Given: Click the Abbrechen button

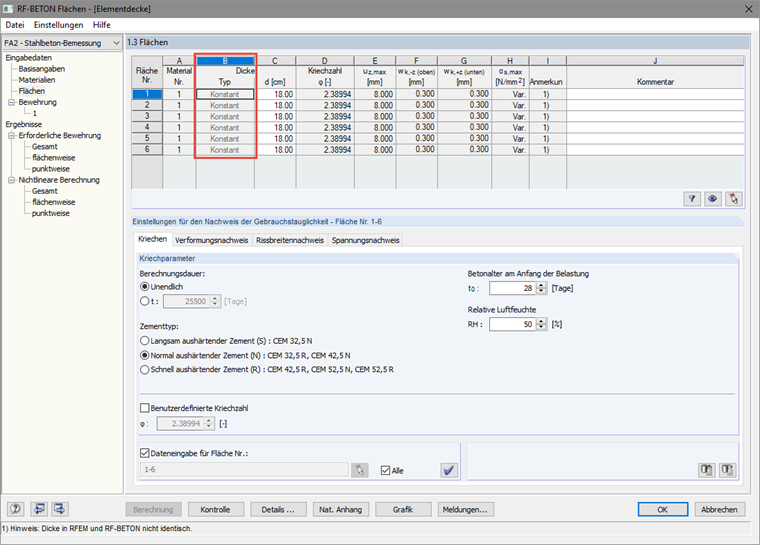Looking at the screenshot, I should tap(719, 510).
